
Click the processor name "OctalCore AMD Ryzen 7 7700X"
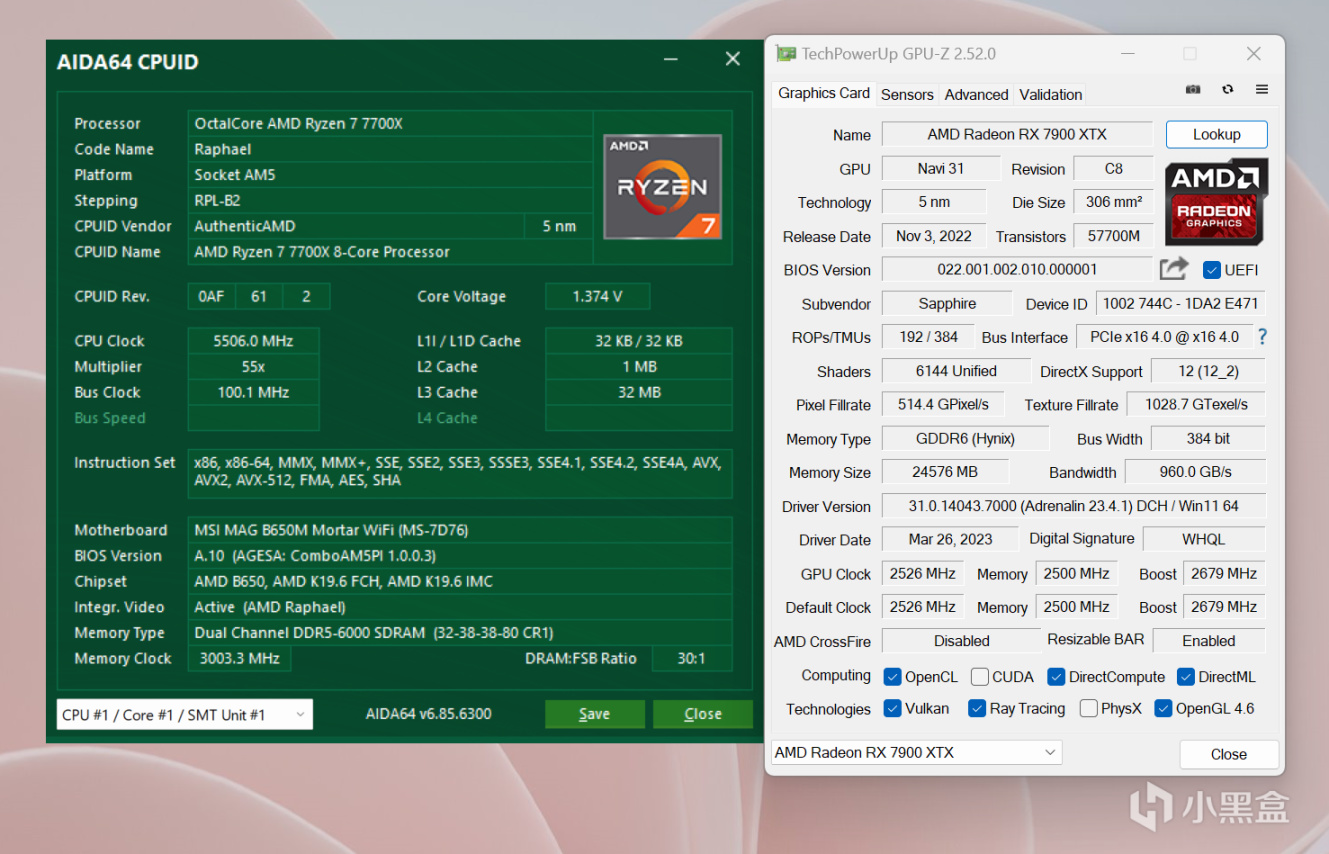[298, 124]
